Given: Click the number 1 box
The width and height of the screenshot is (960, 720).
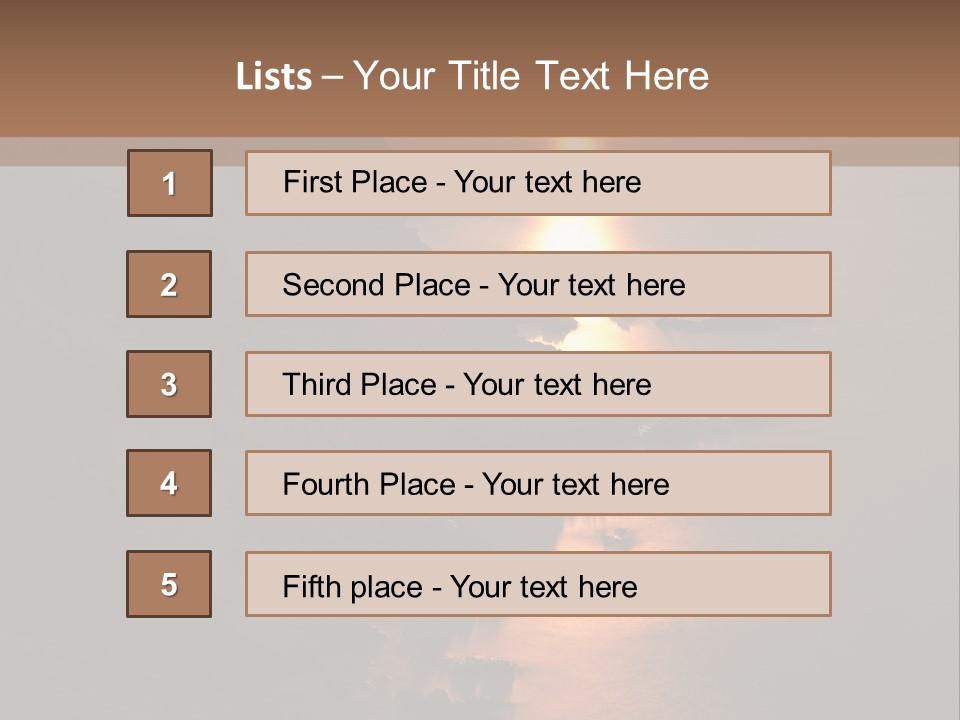Looking at the screenshot, I should pyautogui.click(x=169, y=183).
